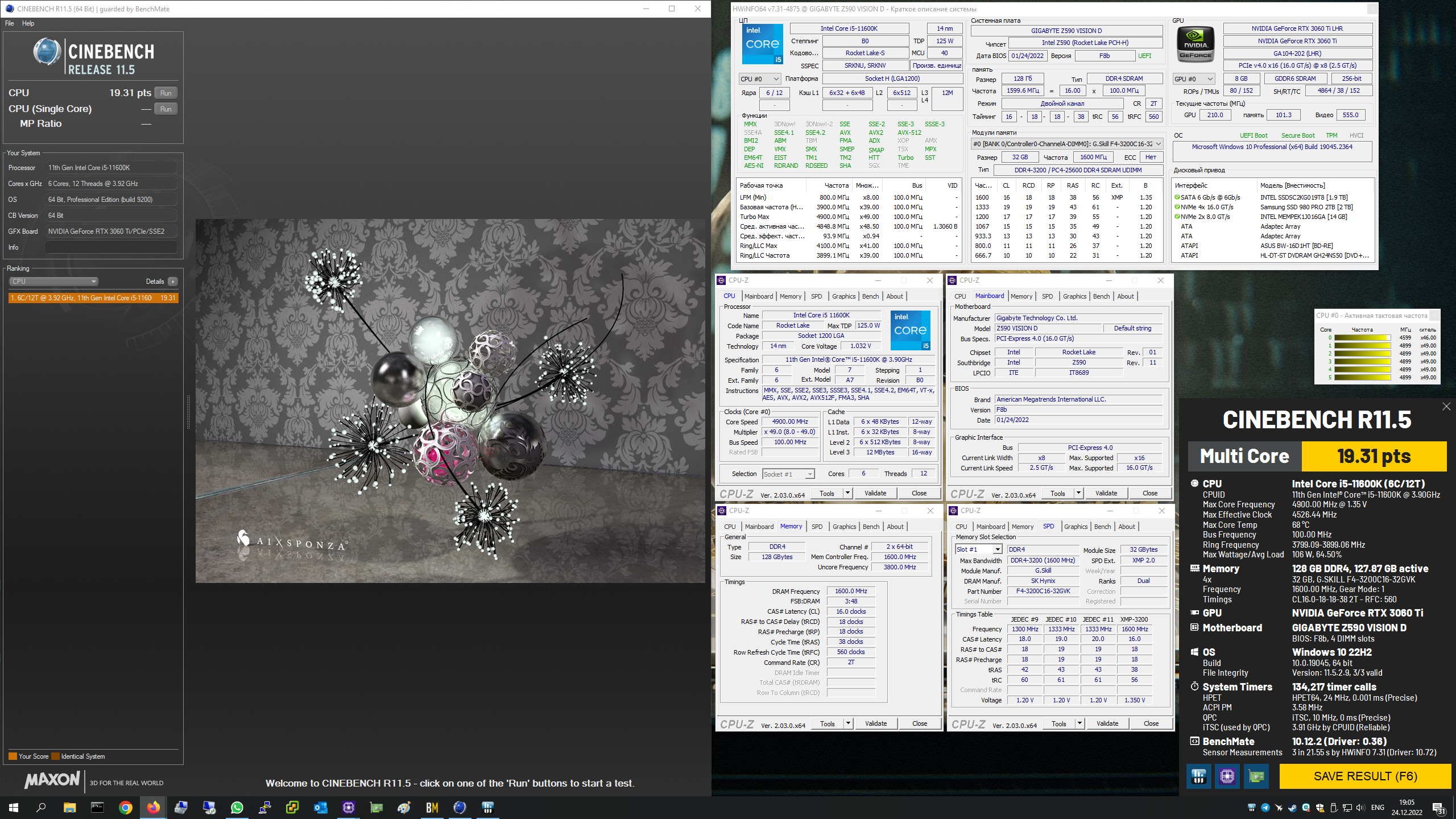Select About tab in CPU-Z Memory window
The image size is (1456, 819).
[895, 527]
